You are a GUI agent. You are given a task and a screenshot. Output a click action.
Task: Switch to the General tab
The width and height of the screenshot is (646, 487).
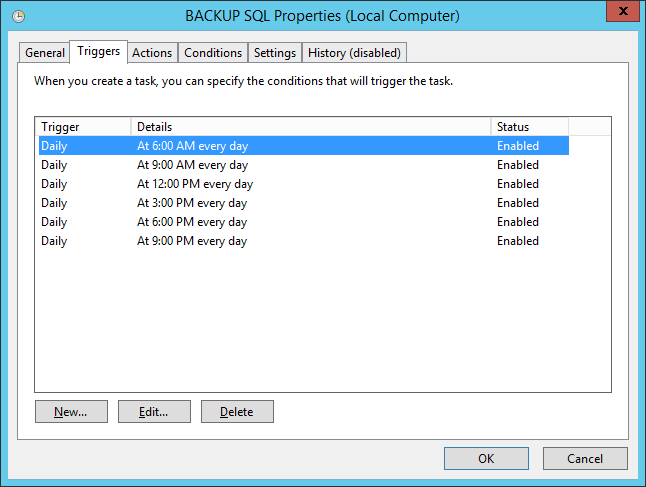[45, 53]
